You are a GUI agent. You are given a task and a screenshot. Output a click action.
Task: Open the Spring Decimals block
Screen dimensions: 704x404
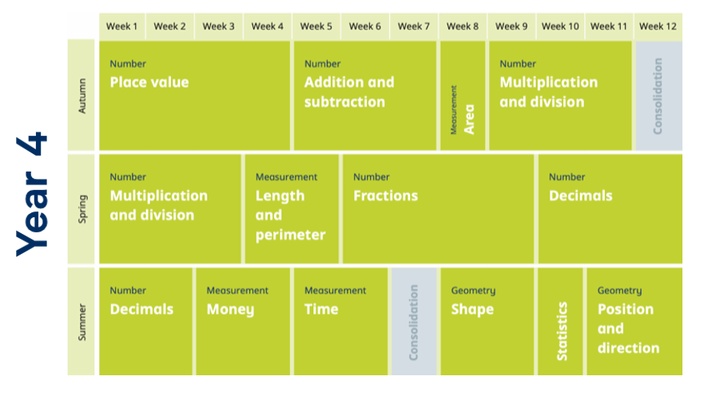coord(610,209)
